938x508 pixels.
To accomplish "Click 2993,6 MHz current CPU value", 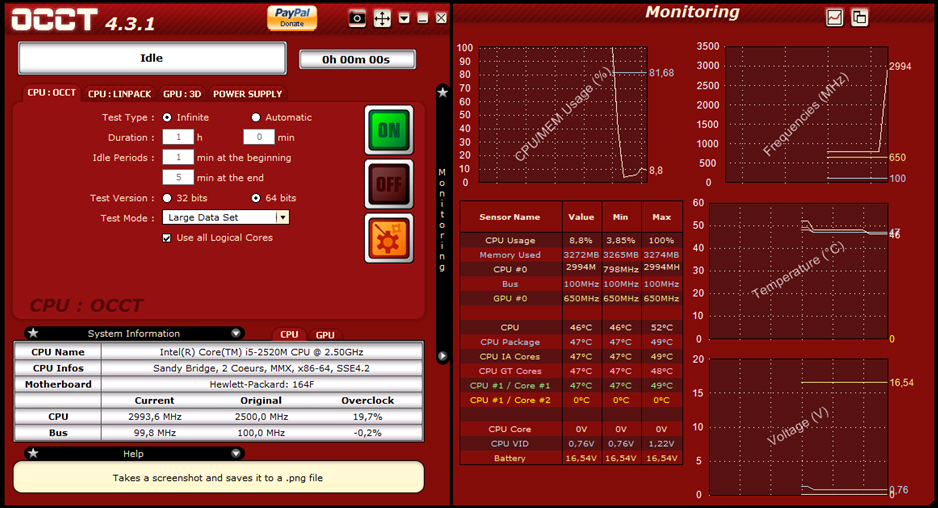I will (x=154, y=417).
